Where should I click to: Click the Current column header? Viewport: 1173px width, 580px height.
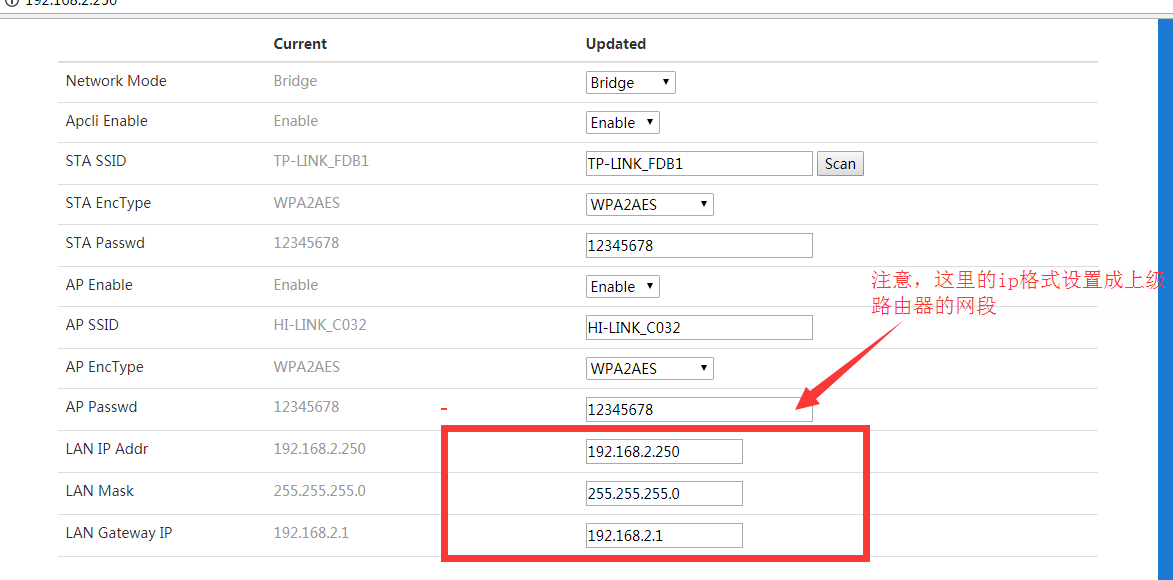click(x=300, y=44)
